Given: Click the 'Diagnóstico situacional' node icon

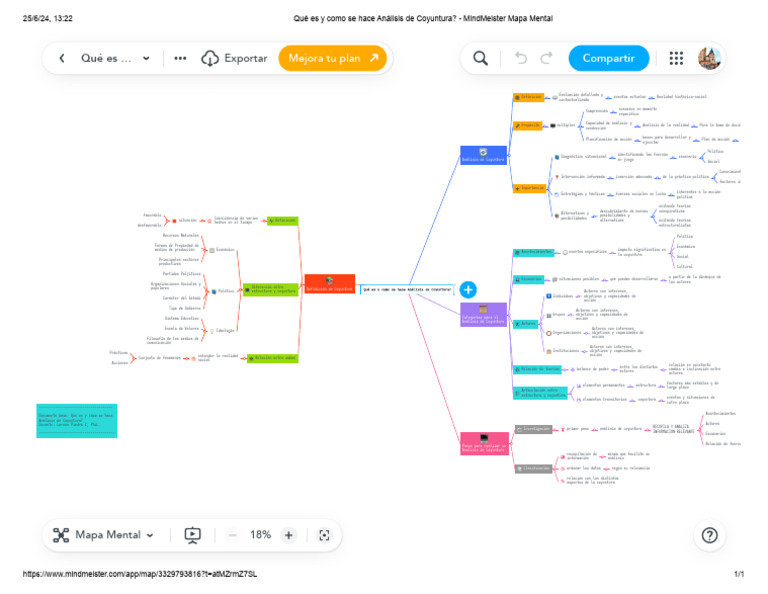Looking at the screenshot, I should coord(557,157).
